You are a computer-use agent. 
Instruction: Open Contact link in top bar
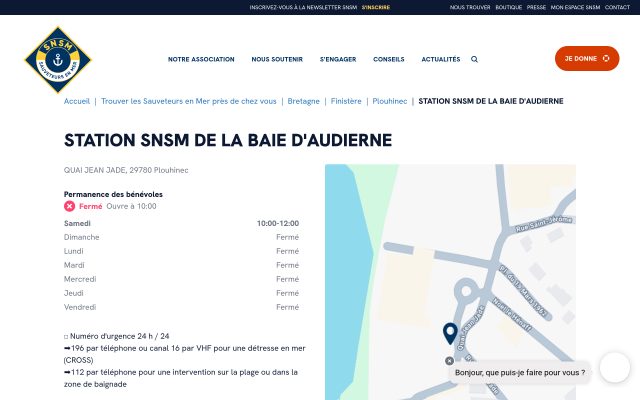(x=617, y=7)
